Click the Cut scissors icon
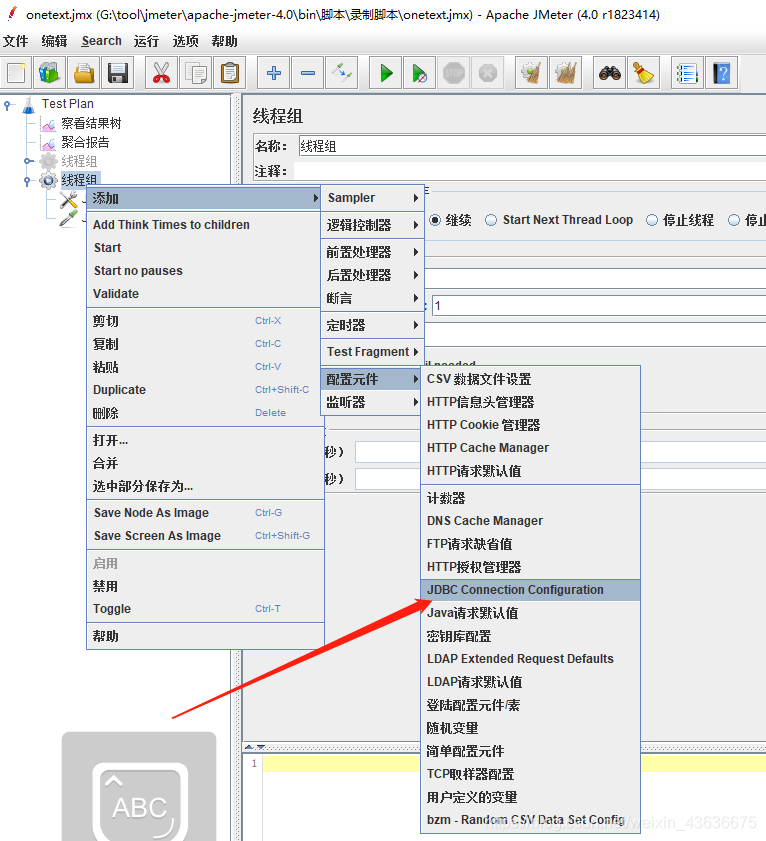Image resolution: width=766 pixels, height=841 pixels. [x=161, y=72]
